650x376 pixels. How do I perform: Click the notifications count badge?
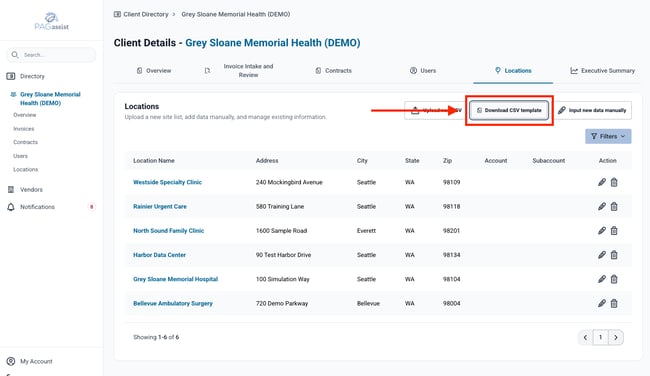(92, 207)
